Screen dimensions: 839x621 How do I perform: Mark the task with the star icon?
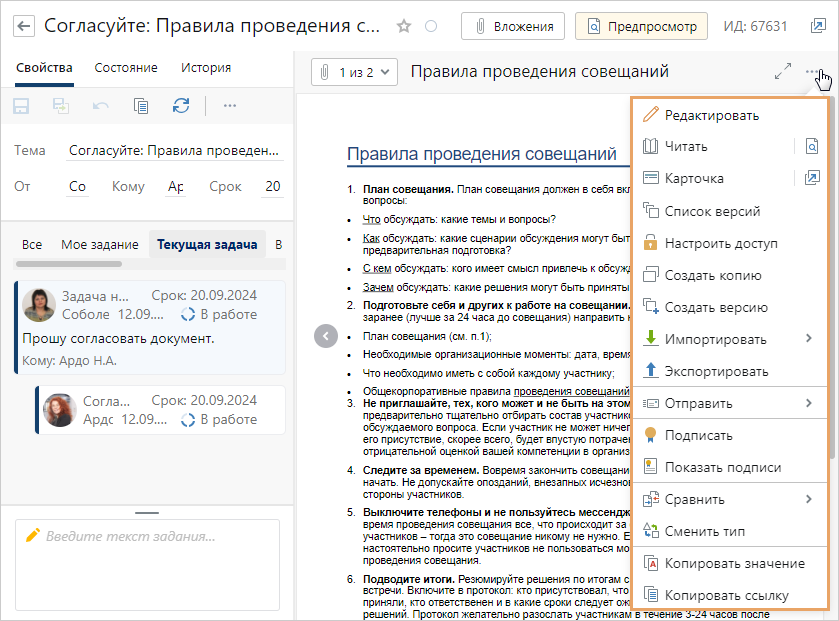[x=404, y=26]
